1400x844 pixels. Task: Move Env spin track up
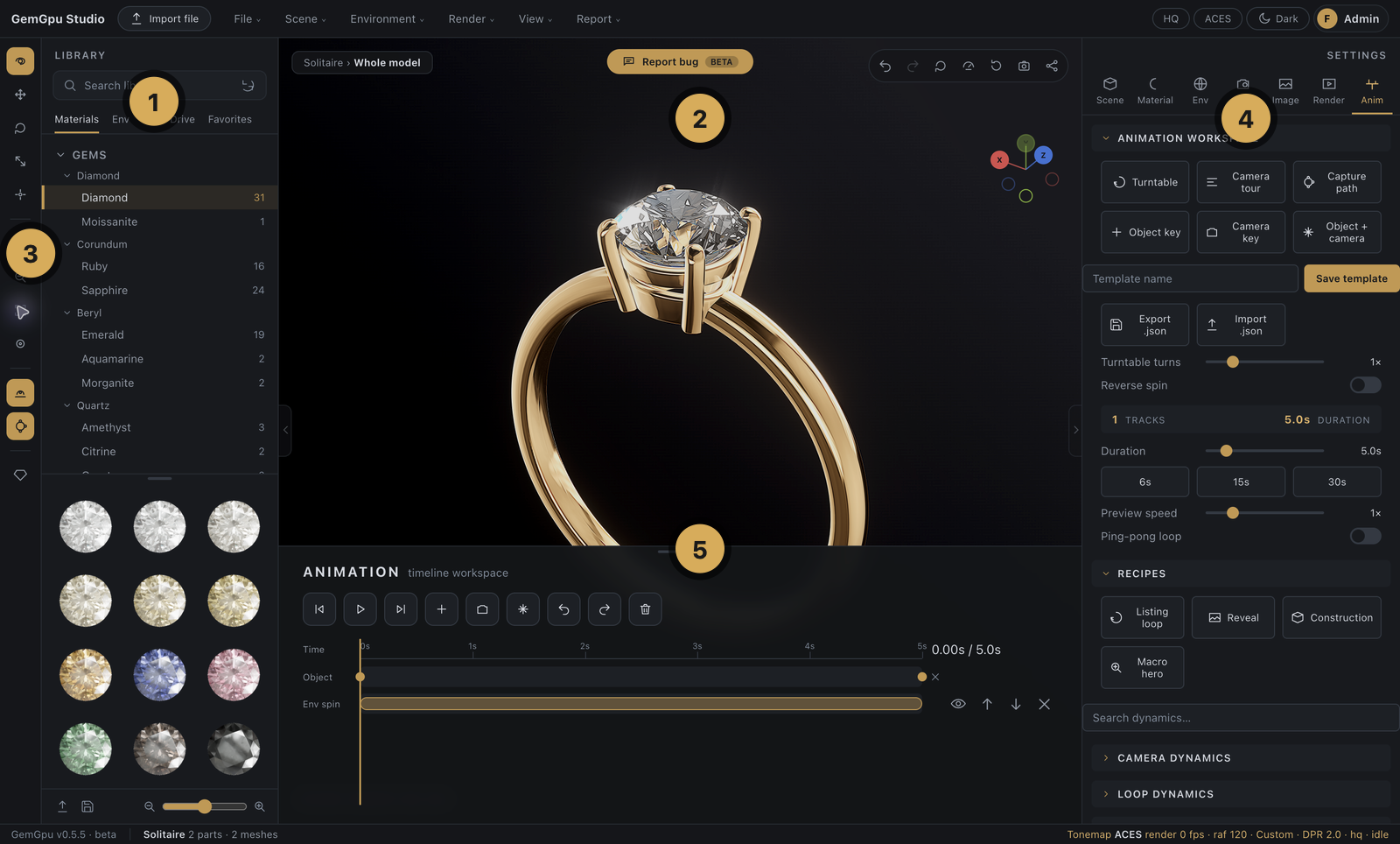(987, 704)
